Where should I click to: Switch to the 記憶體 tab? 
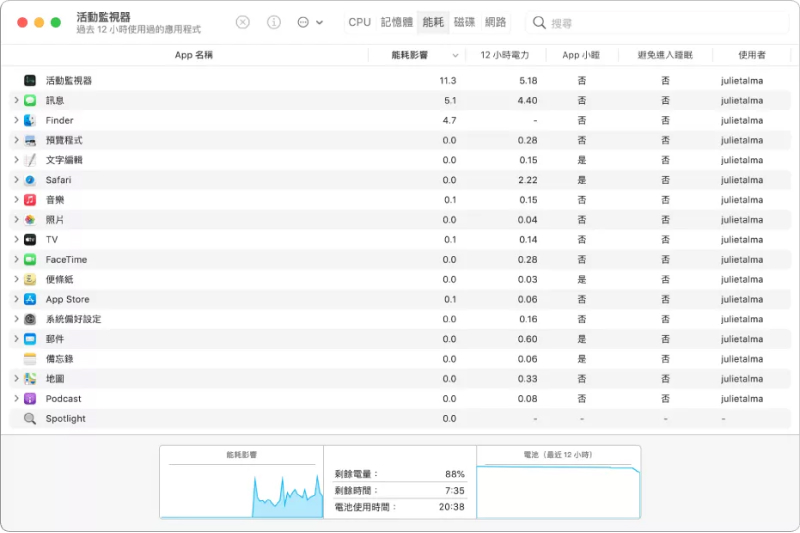[395, 22]
